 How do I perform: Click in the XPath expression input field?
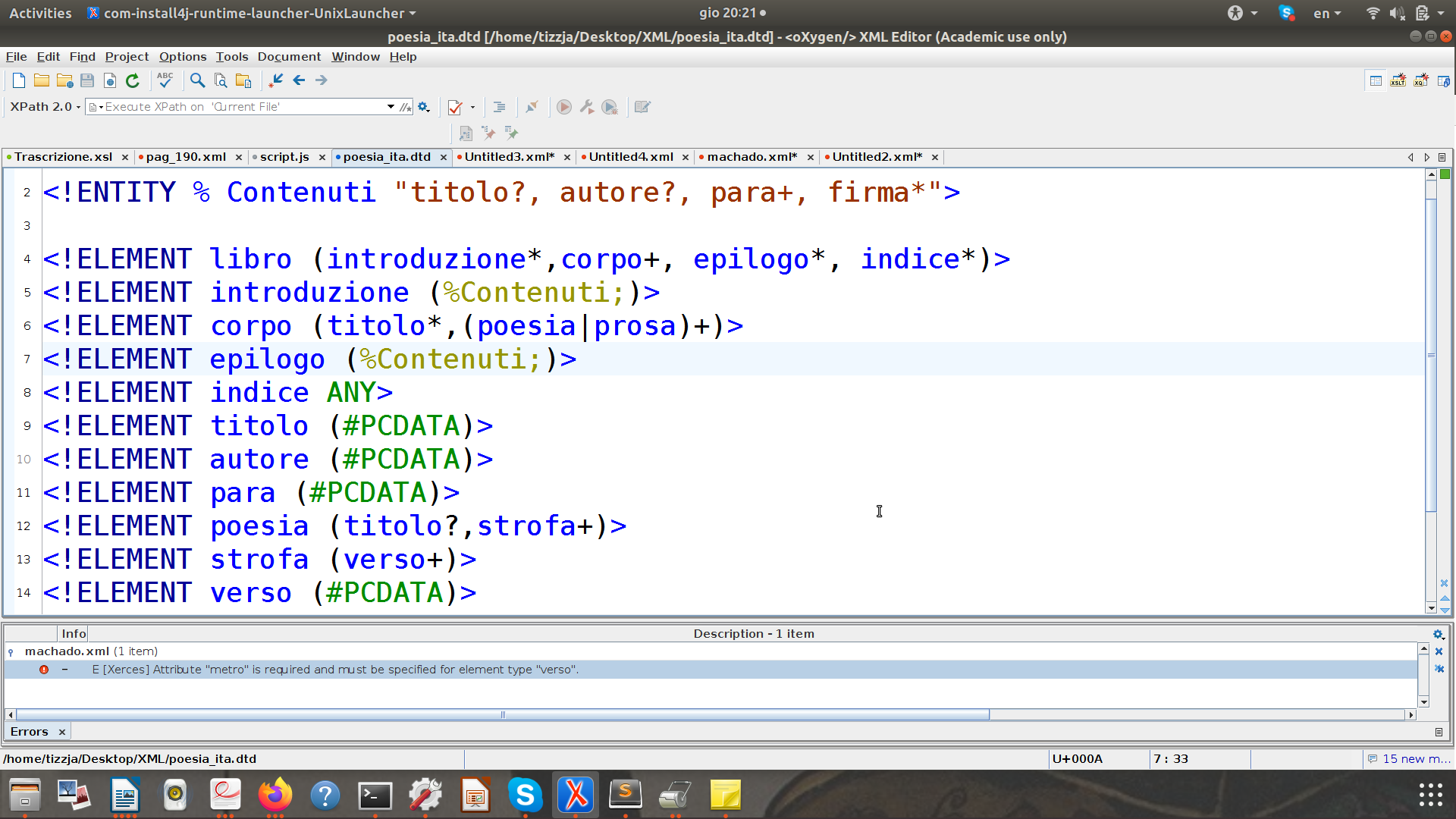click(243, 107)
